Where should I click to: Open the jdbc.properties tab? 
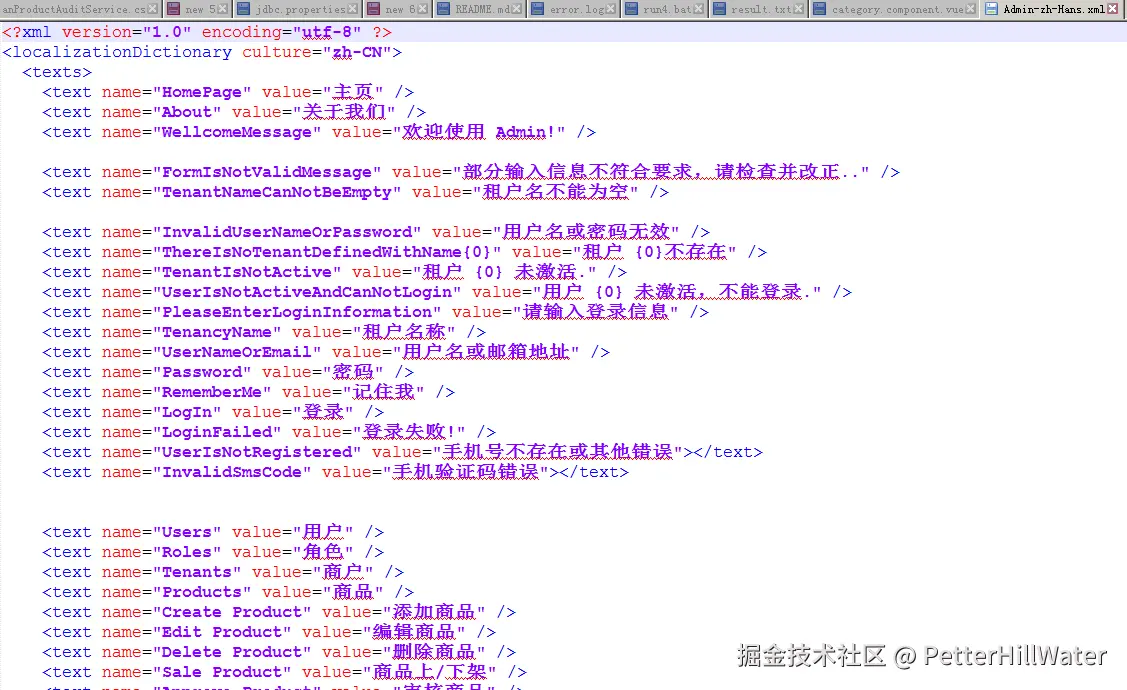pyautogui.click(x=298, y=9)
